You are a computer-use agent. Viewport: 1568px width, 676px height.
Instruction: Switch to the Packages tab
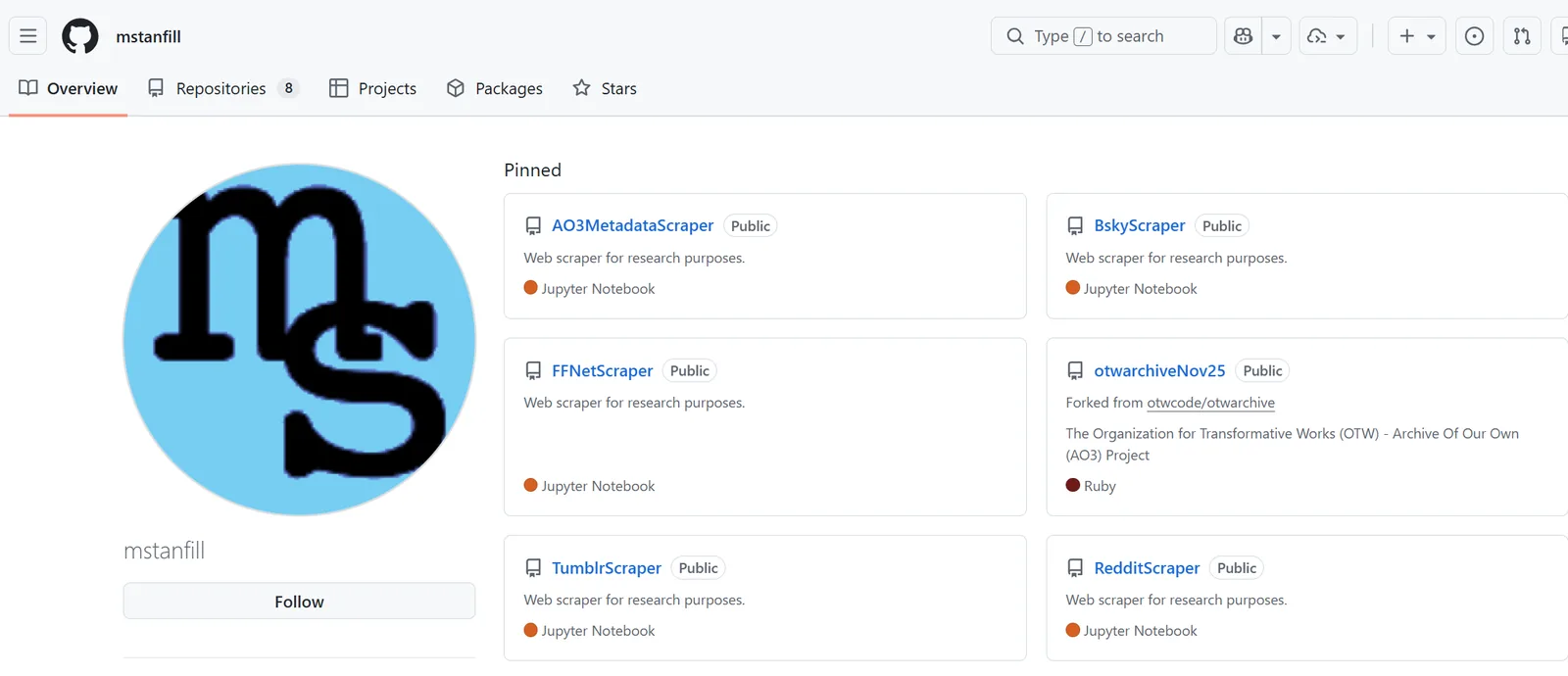(494, 88)
